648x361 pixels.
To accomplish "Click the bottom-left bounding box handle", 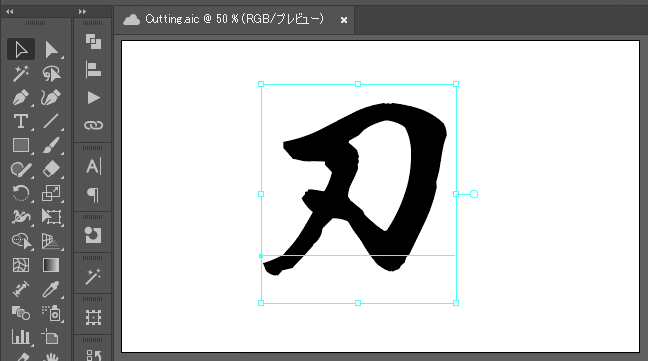I will pos(261,303).
